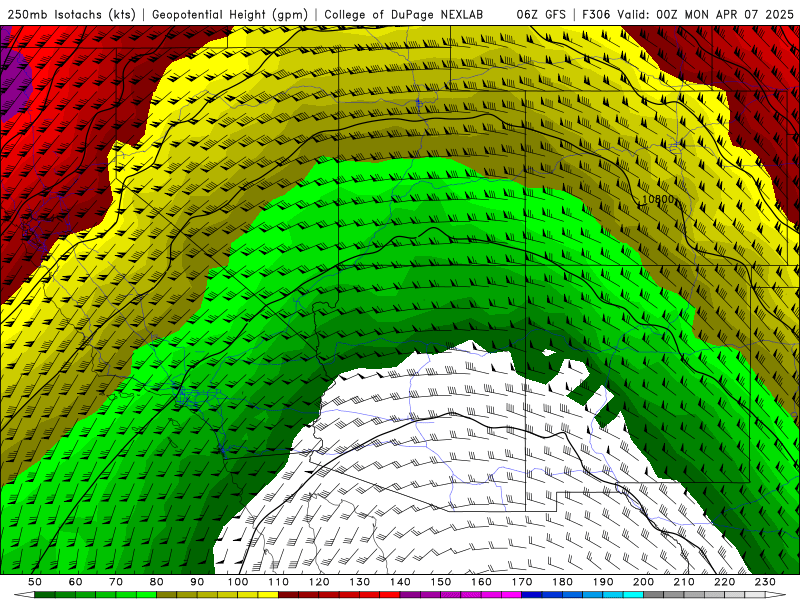Click the 'College of DuPage NEXLAB' label
This screenshot has width=800, height=600.
click(404, 14)
